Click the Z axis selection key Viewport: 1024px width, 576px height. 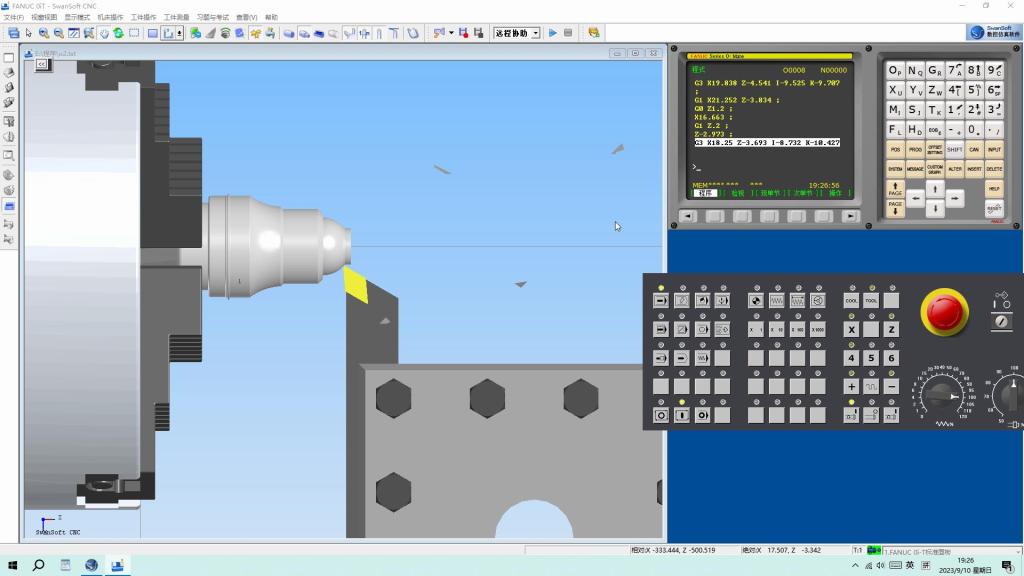891,329
